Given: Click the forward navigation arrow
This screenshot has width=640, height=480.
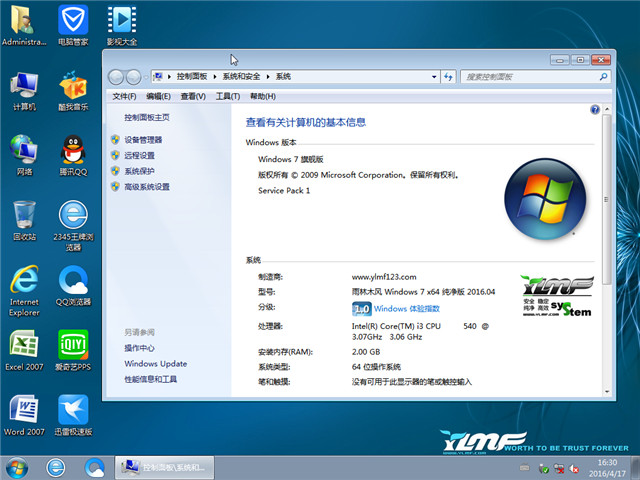Looking at the screenshot, I should click(x=133, y=77).
